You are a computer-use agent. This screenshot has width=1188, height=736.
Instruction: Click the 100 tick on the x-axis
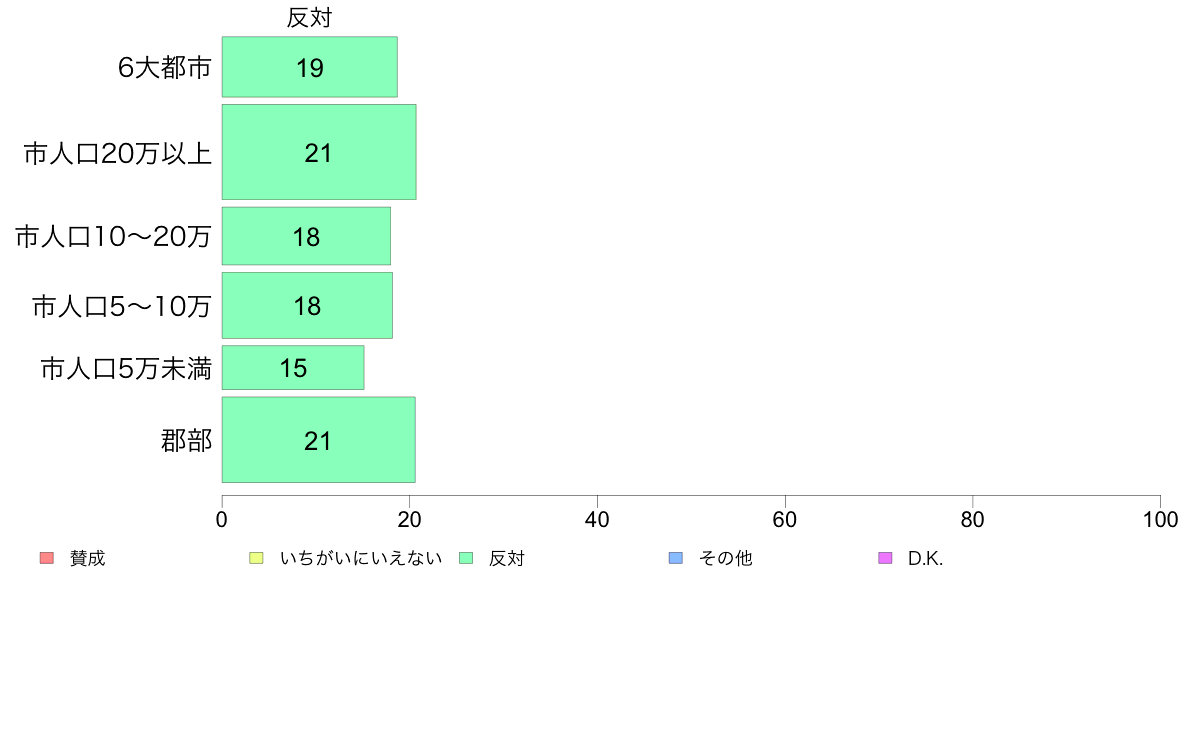pos(1160,519)
